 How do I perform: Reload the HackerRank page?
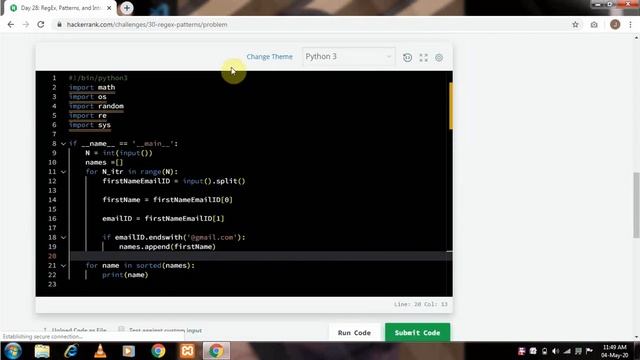tap(41, 24)
